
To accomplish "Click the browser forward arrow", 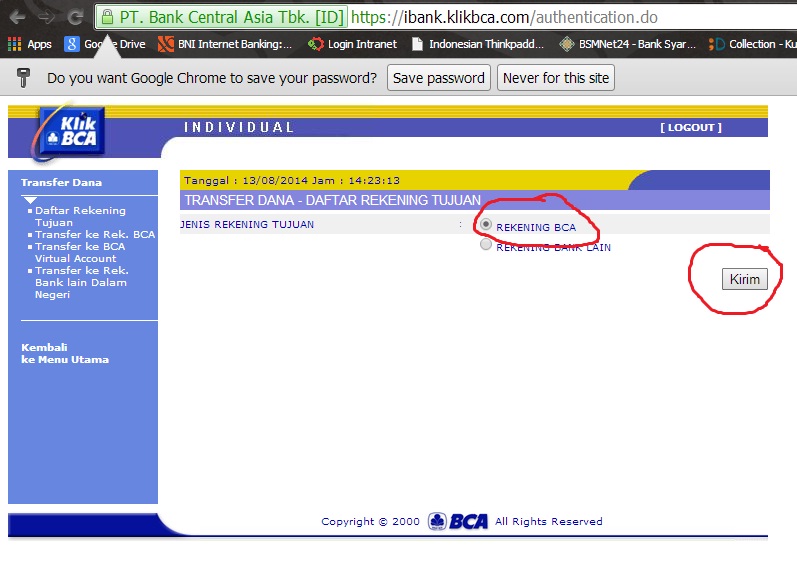I will tap(46, 17).
